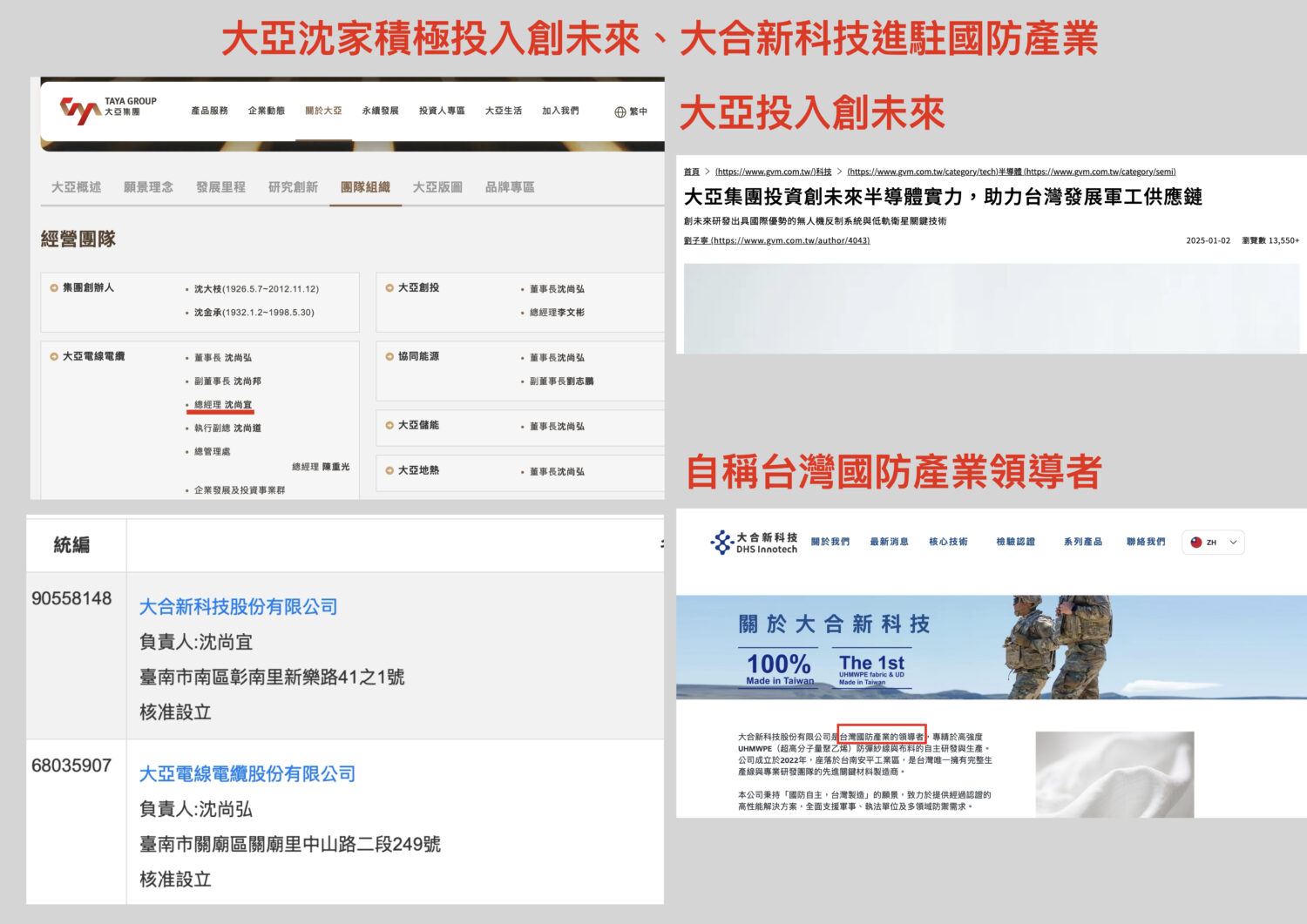1307x924 pixels.
Task: Open 企業動態 menu item
Action: click(267, 111)
